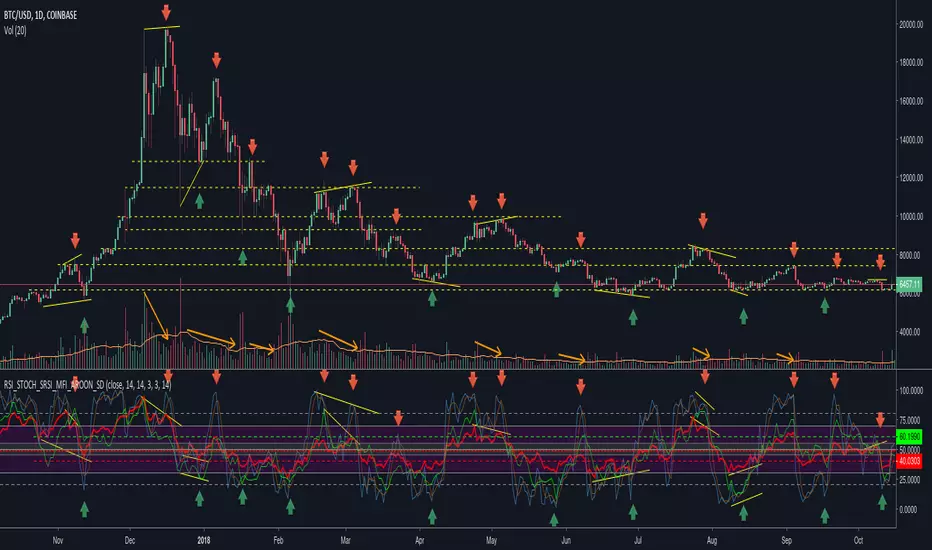932x550 pixels.
Task: Select the May label on the time axis
Action: (x=492, y=540)
